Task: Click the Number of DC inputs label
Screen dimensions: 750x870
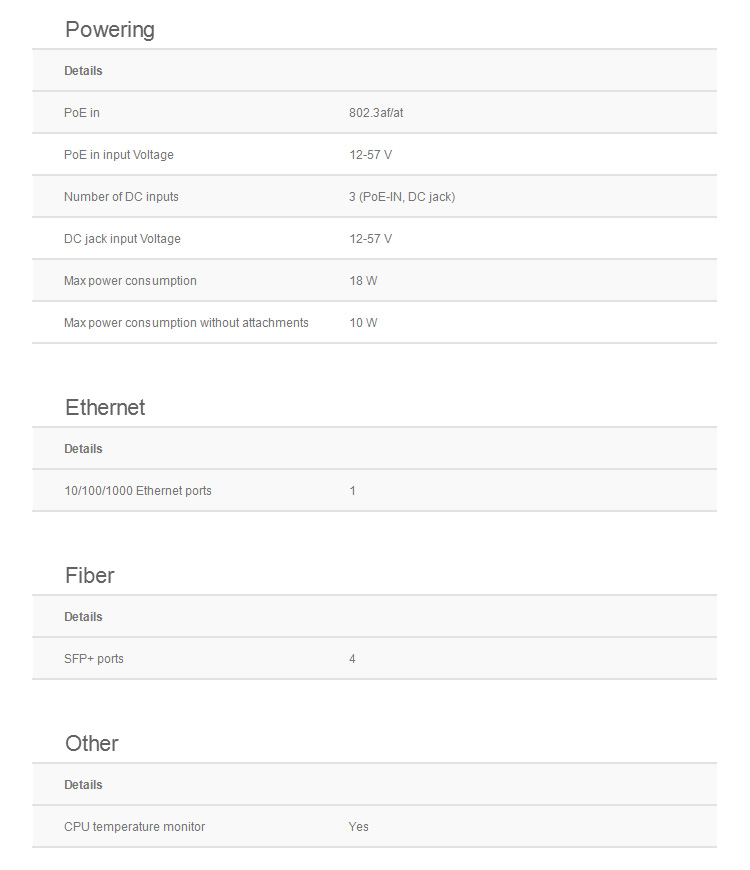Action: [121, 197]
